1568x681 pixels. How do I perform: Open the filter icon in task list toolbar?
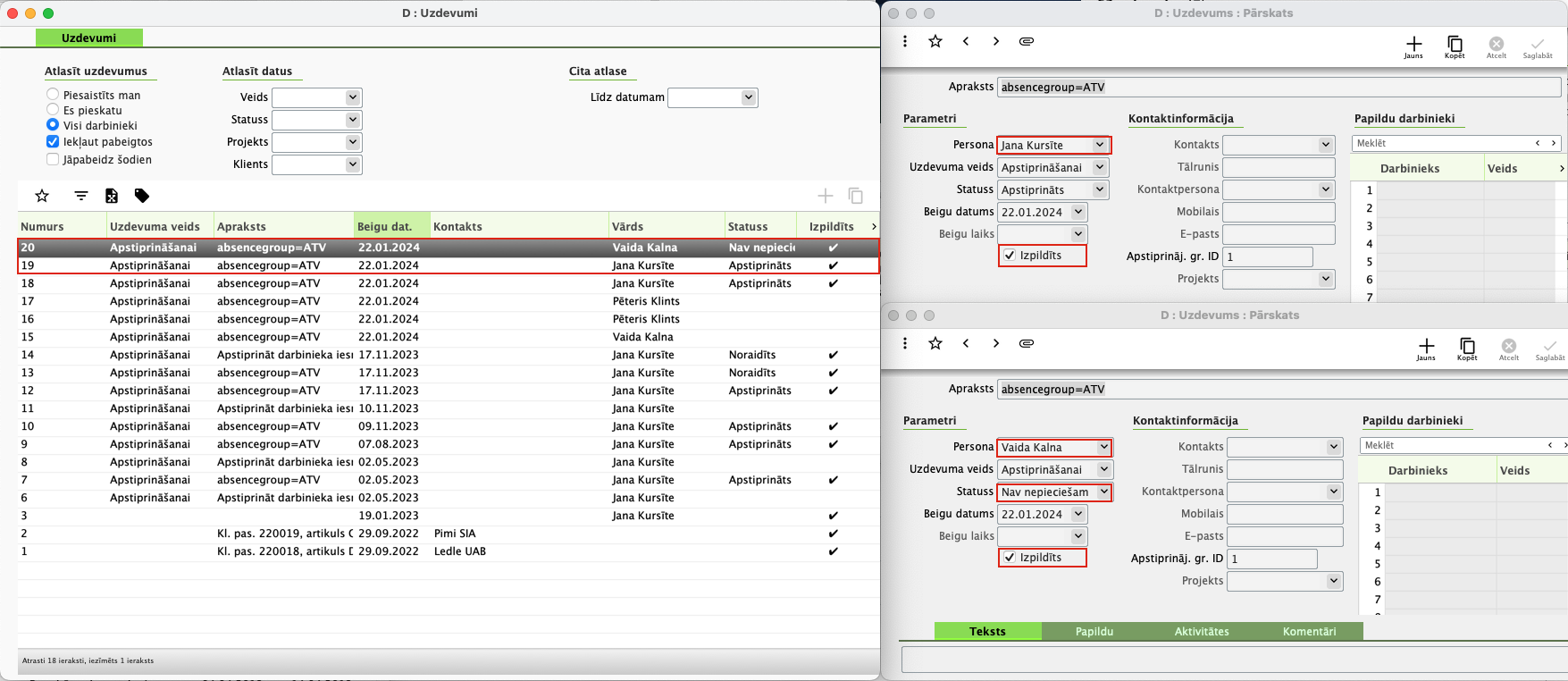[81, 196]
